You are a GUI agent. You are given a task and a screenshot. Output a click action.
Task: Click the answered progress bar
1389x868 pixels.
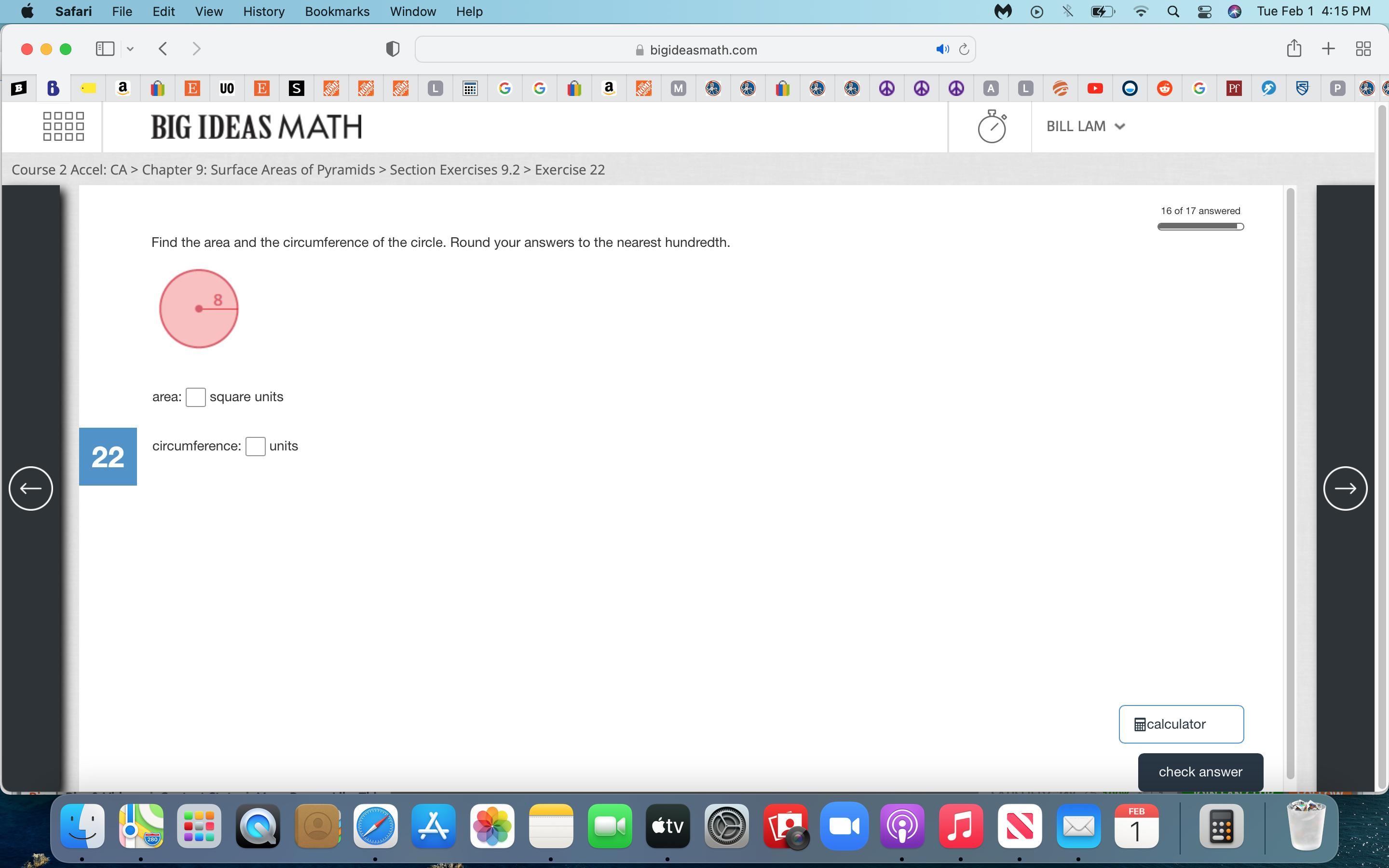tap(1200, 226)
